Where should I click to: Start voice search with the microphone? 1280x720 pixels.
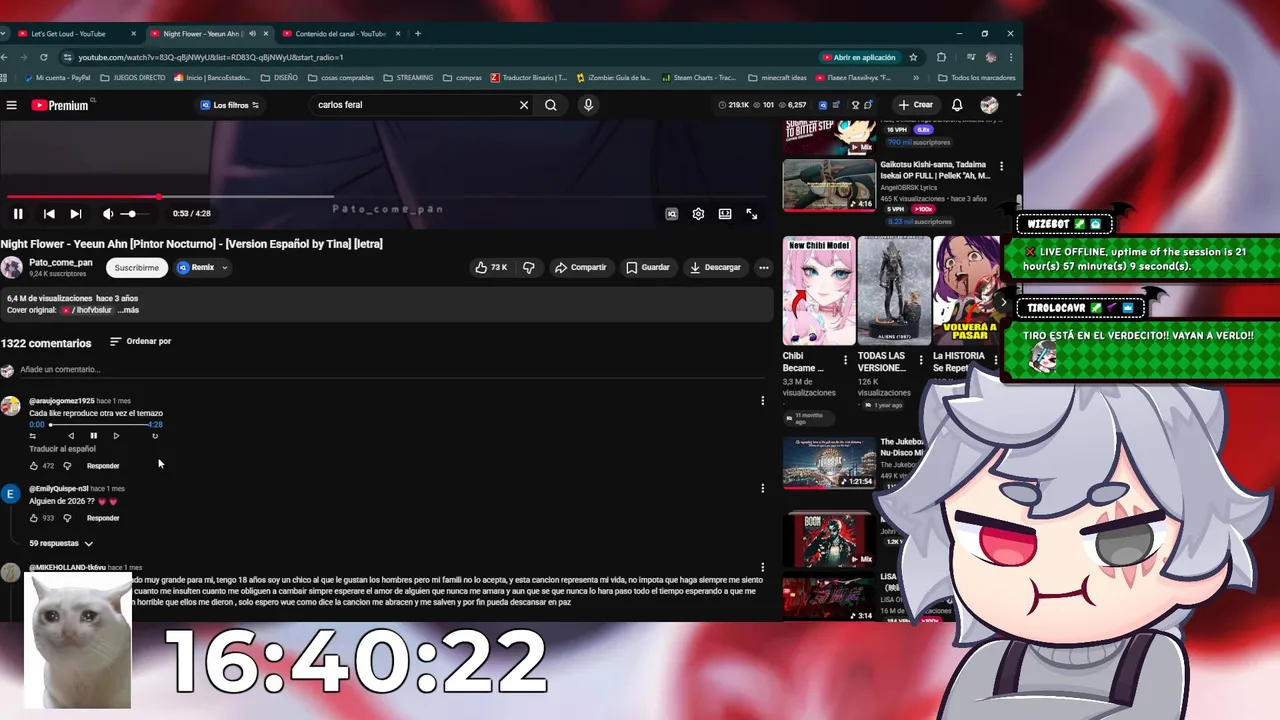588,105
